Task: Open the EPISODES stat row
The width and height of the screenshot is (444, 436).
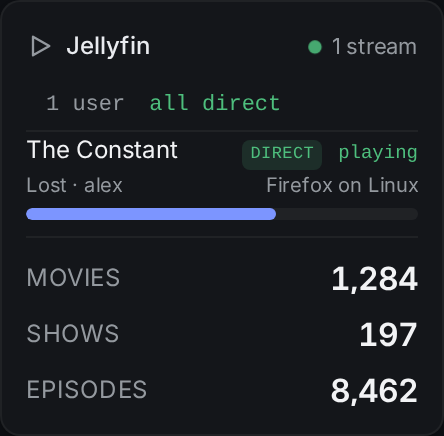Action: point(222,390)
